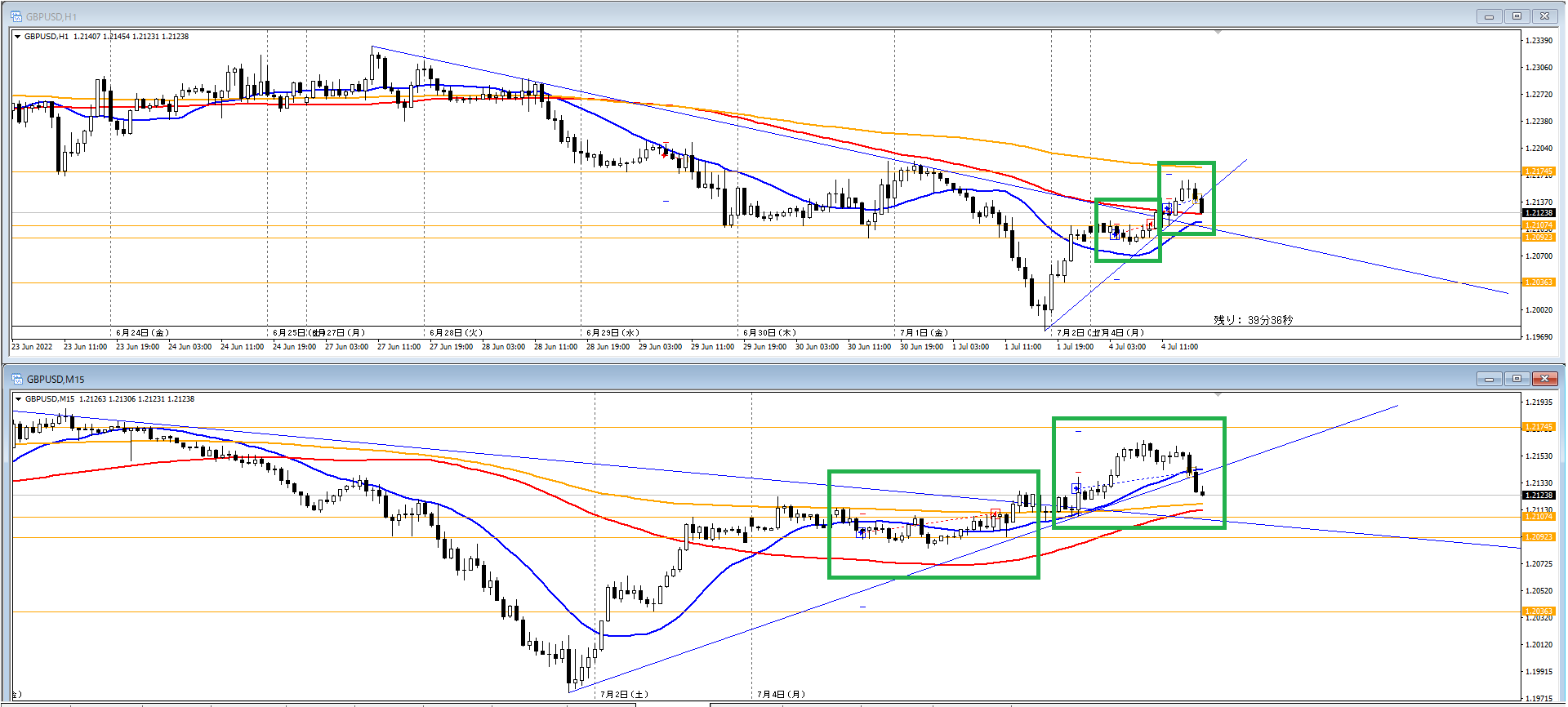
Task: Click the 1 Jul 19:00 time axis label
Action: click(1075, 347)
